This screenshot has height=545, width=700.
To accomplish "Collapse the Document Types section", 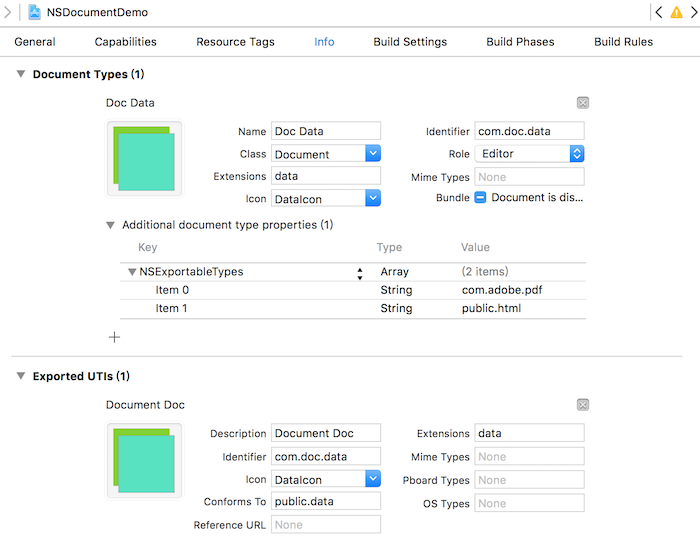I will [20, 75].
